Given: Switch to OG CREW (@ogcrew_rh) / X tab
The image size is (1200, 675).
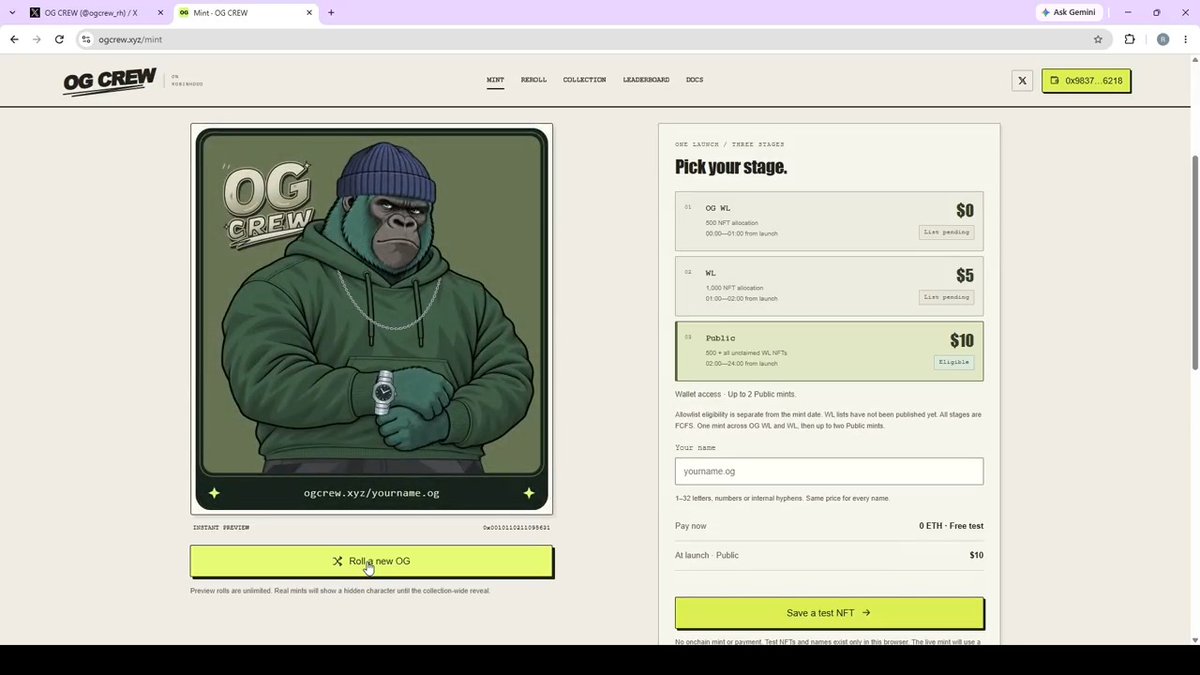Looking at the screenshot, I should pyautogui.click(x=95, y=13).
